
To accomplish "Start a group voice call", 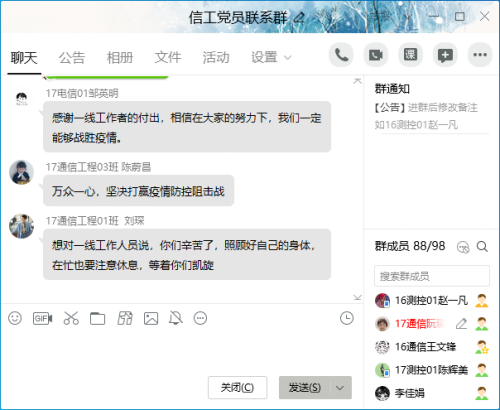I will (341, 55).
